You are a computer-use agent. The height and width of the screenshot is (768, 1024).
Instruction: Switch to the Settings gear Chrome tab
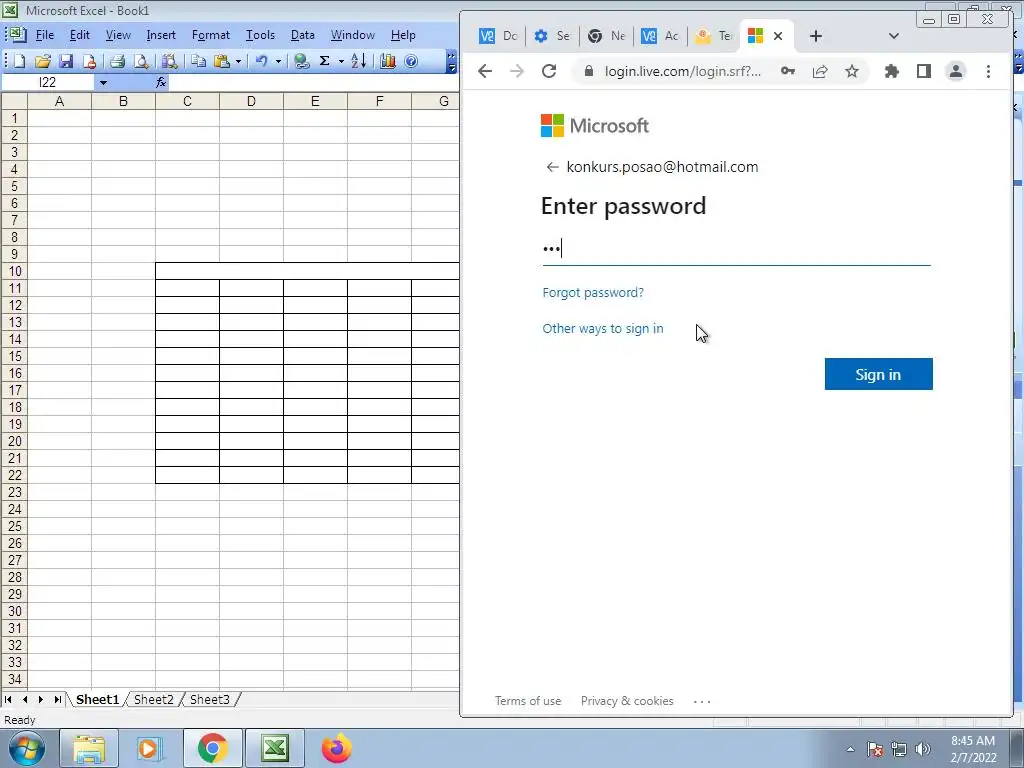(552, 36)
